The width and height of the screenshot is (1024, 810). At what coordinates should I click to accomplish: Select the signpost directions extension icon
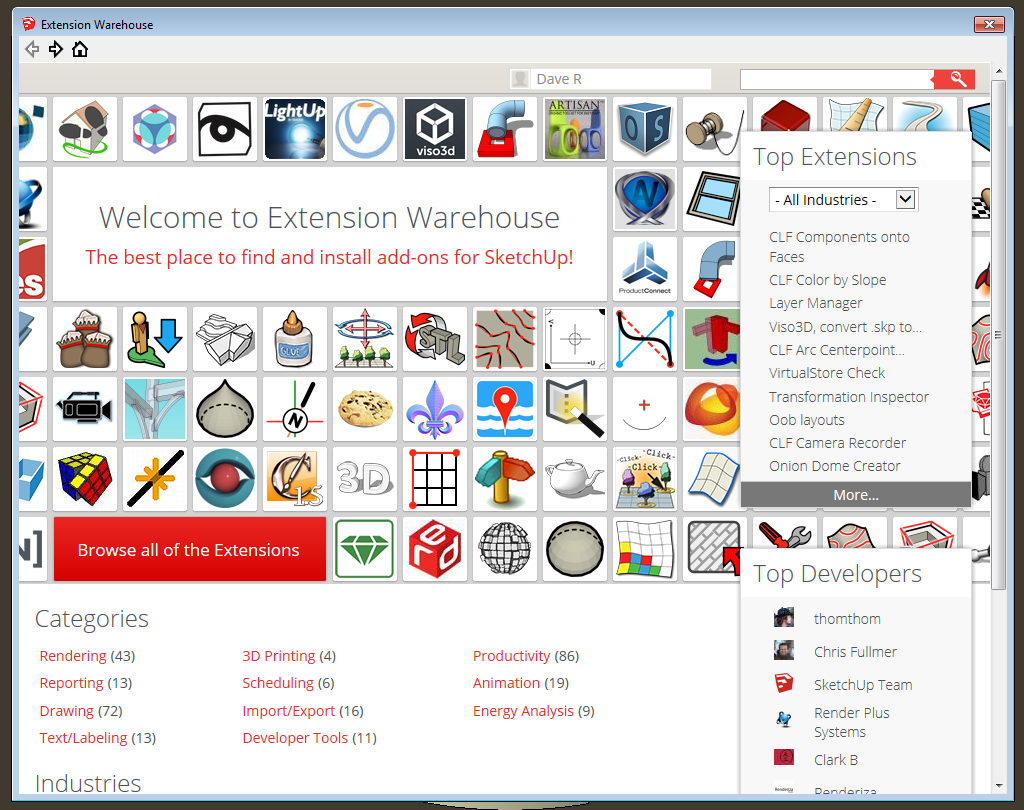[505, 479]
